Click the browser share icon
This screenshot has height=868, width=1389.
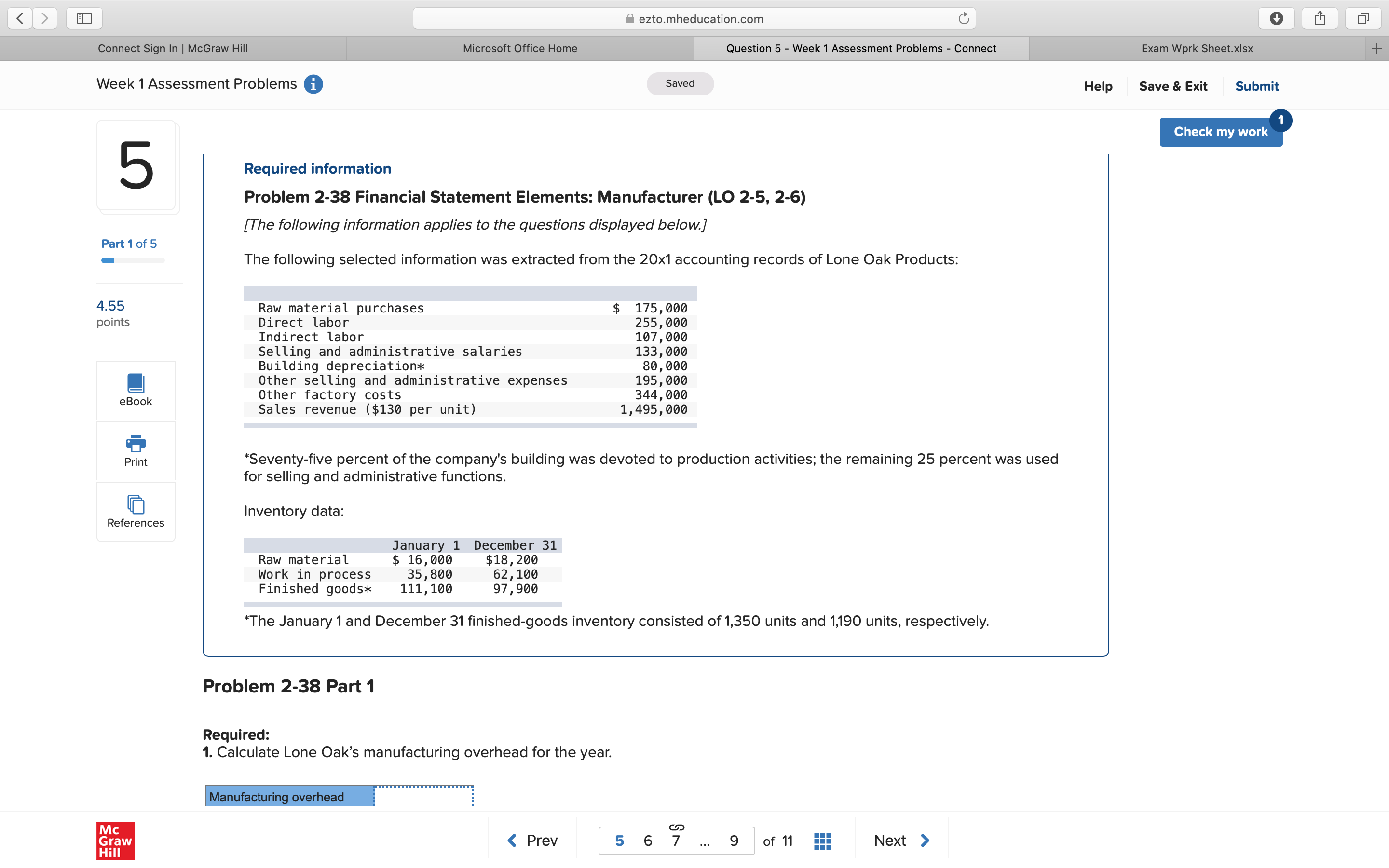pyautogui.click(x=1320, y=19)
